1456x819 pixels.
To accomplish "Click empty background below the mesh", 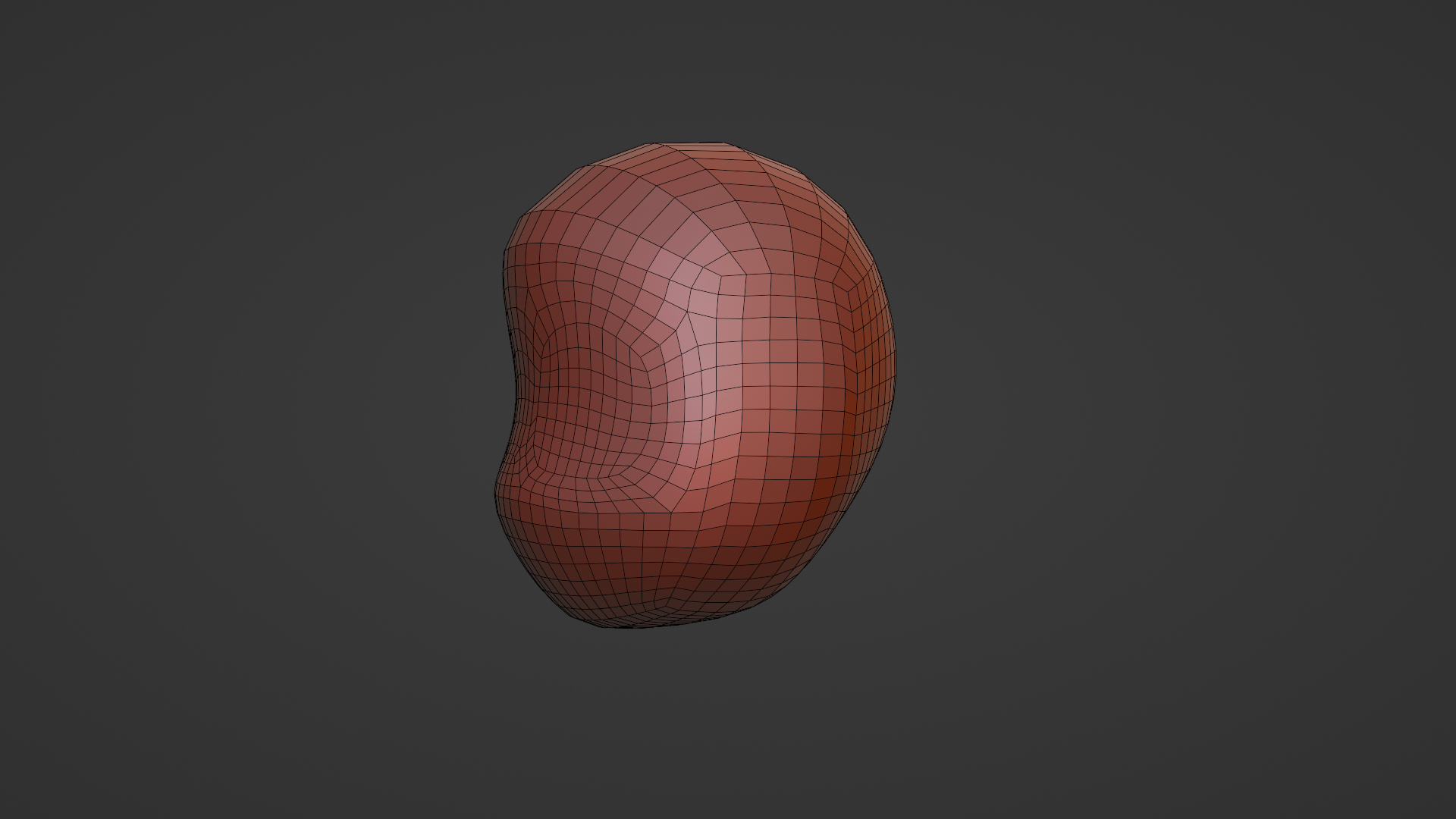I will [694, 728].
